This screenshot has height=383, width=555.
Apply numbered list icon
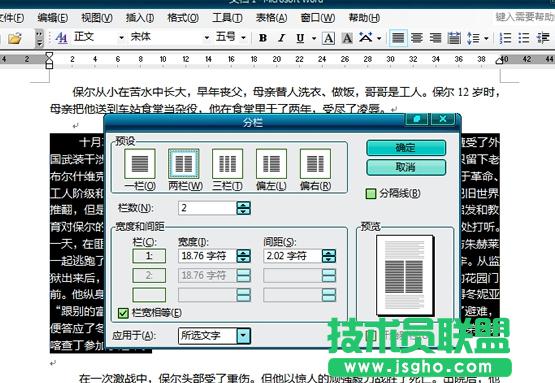505,38
